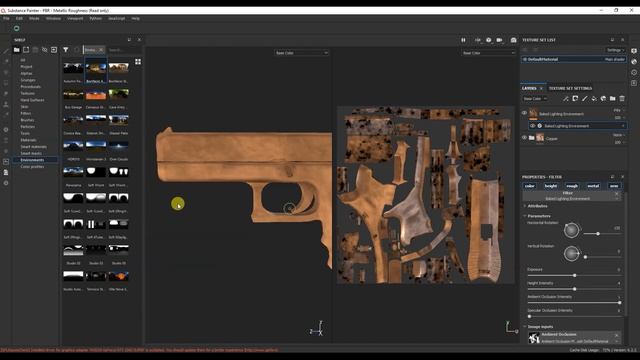
Task: Click the add smart material icon
Action: click(x=603, y=98)
